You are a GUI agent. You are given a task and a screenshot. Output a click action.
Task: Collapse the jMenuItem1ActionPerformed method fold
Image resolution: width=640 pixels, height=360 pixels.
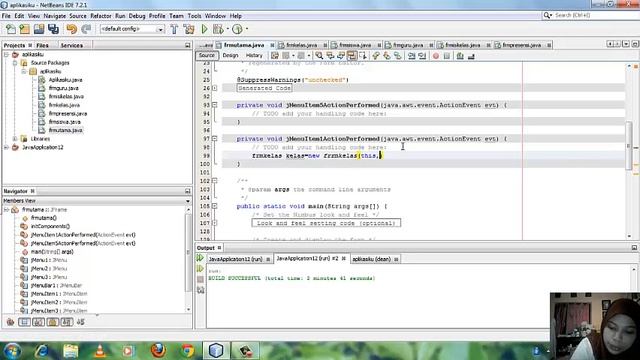point(215,139)
